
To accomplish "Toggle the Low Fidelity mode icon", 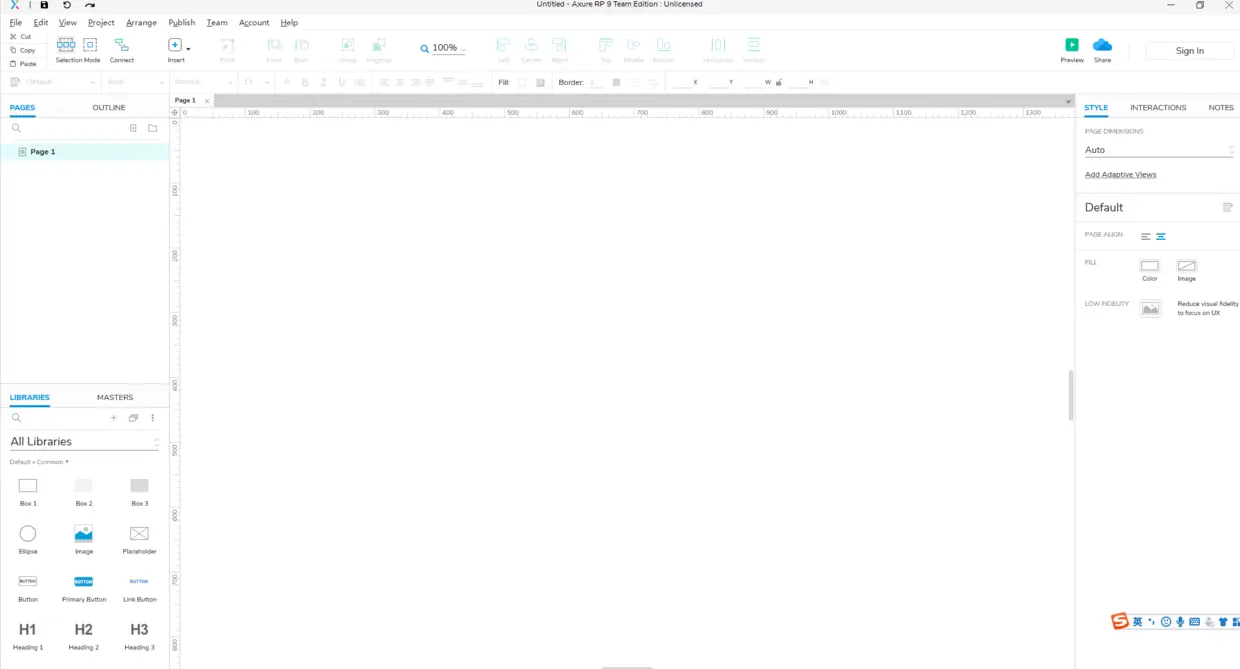I will point(1151,309).
